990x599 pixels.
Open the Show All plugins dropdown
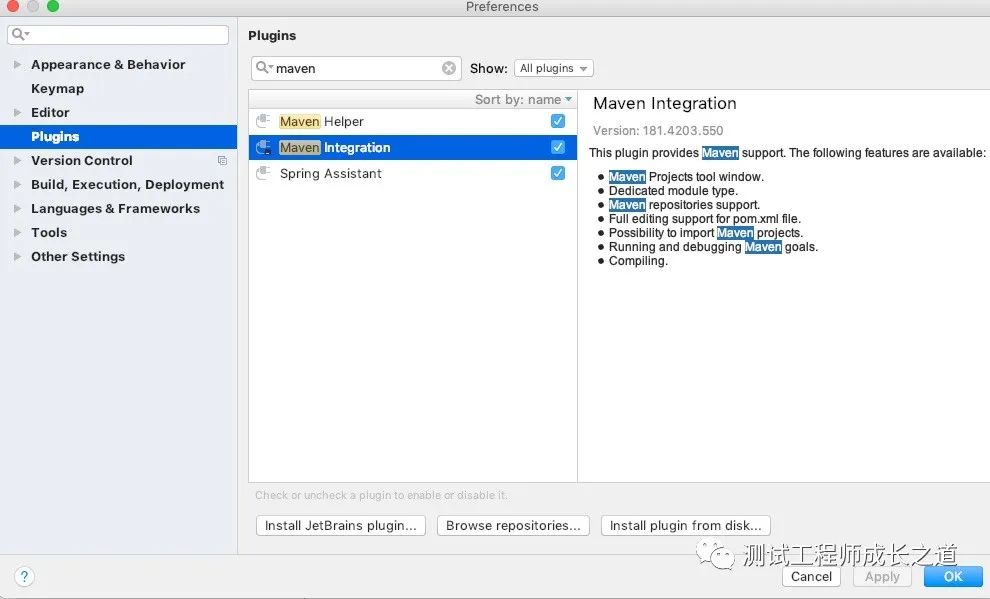point(554,68)
